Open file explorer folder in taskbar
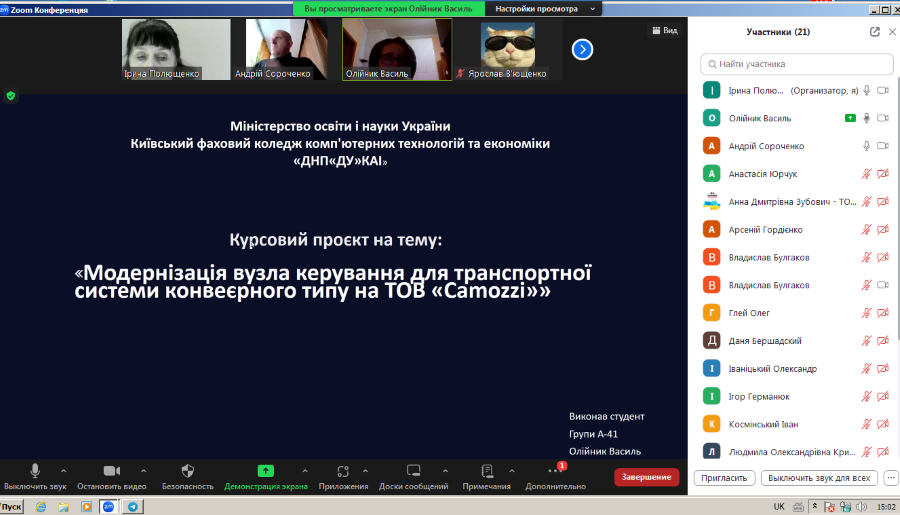This screenshot has width=900, height=515. [x=63, y=506]
